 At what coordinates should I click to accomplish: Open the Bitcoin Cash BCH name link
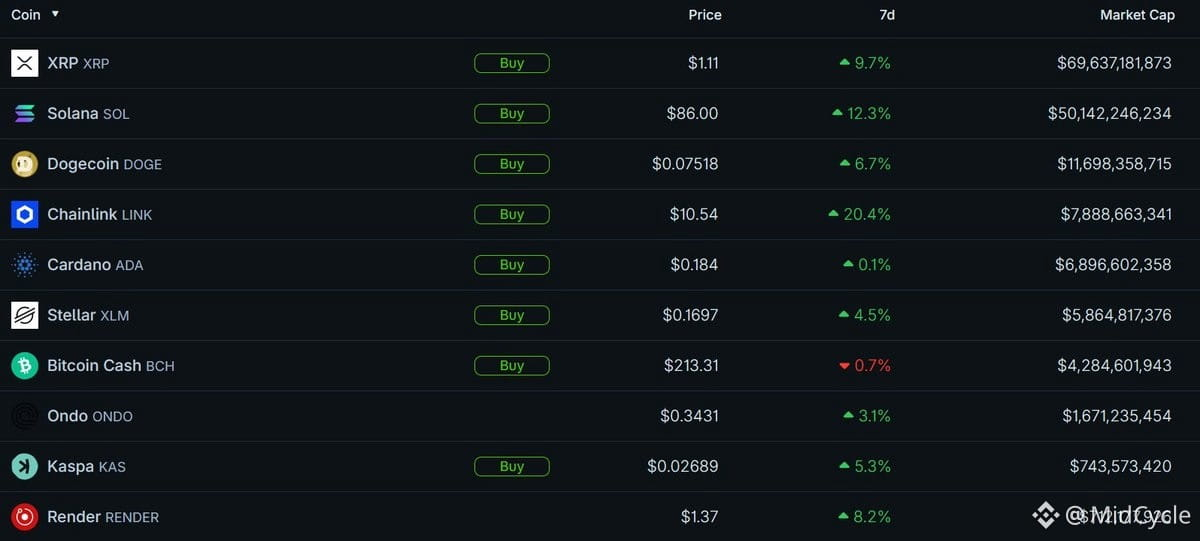coord(111,366)
